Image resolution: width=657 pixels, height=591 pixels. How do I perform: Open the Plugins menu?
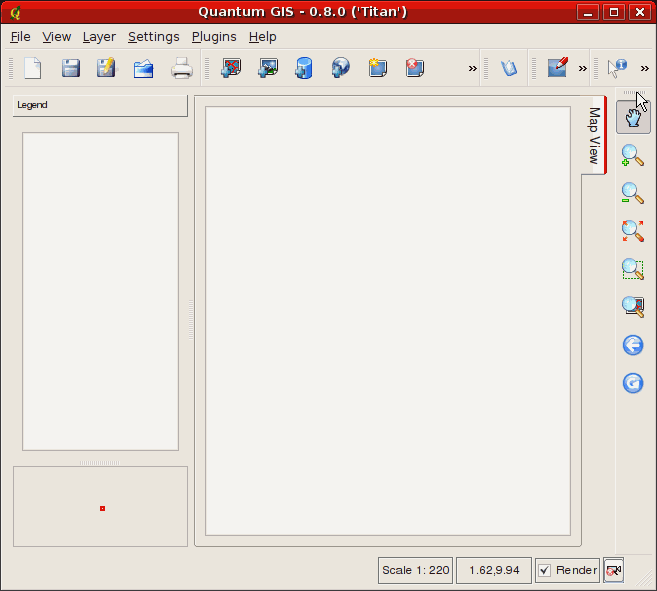214,37
